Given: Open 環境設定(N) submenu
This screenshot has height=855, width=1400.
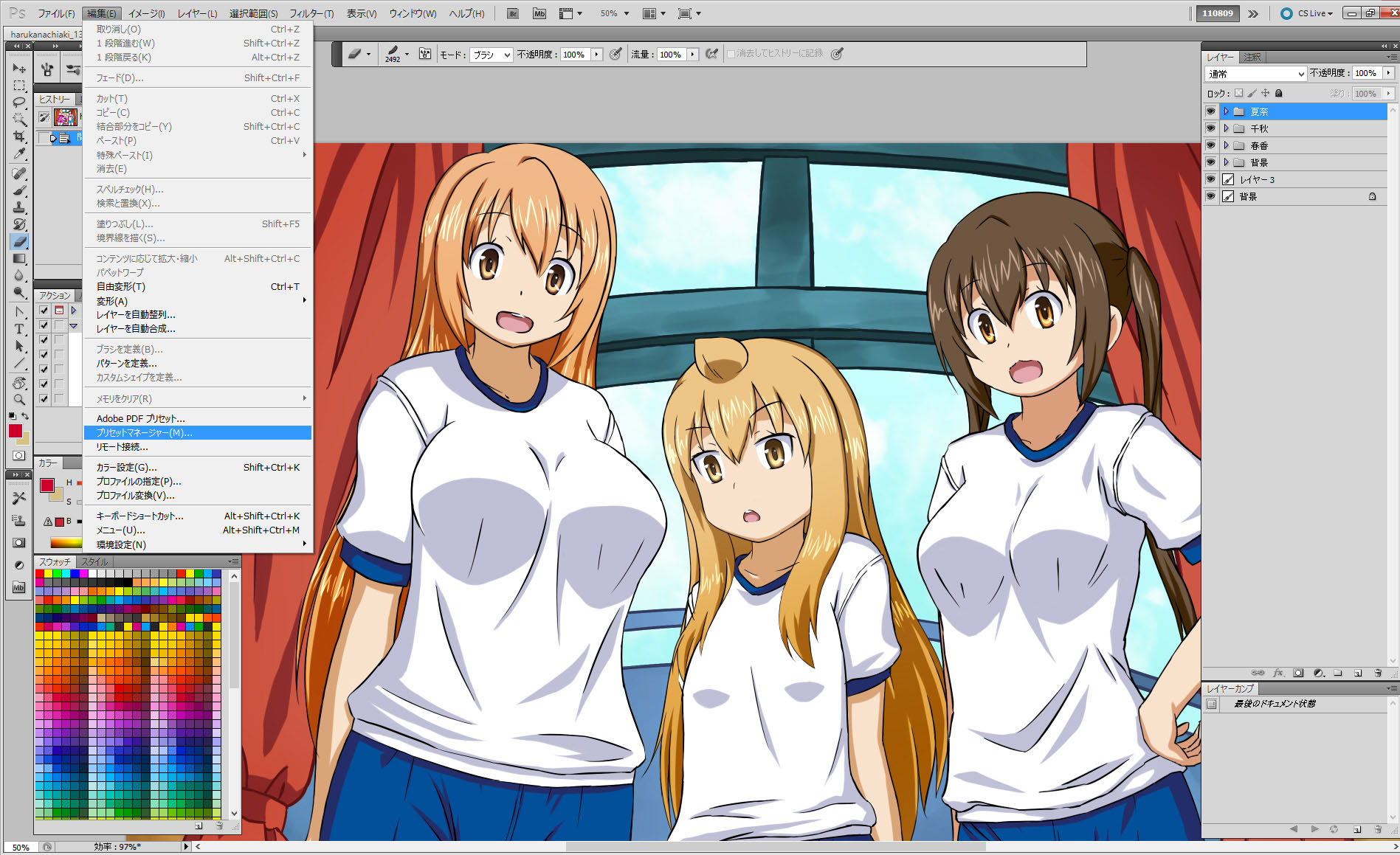Looking at the screenshot, I should [196, 545].
